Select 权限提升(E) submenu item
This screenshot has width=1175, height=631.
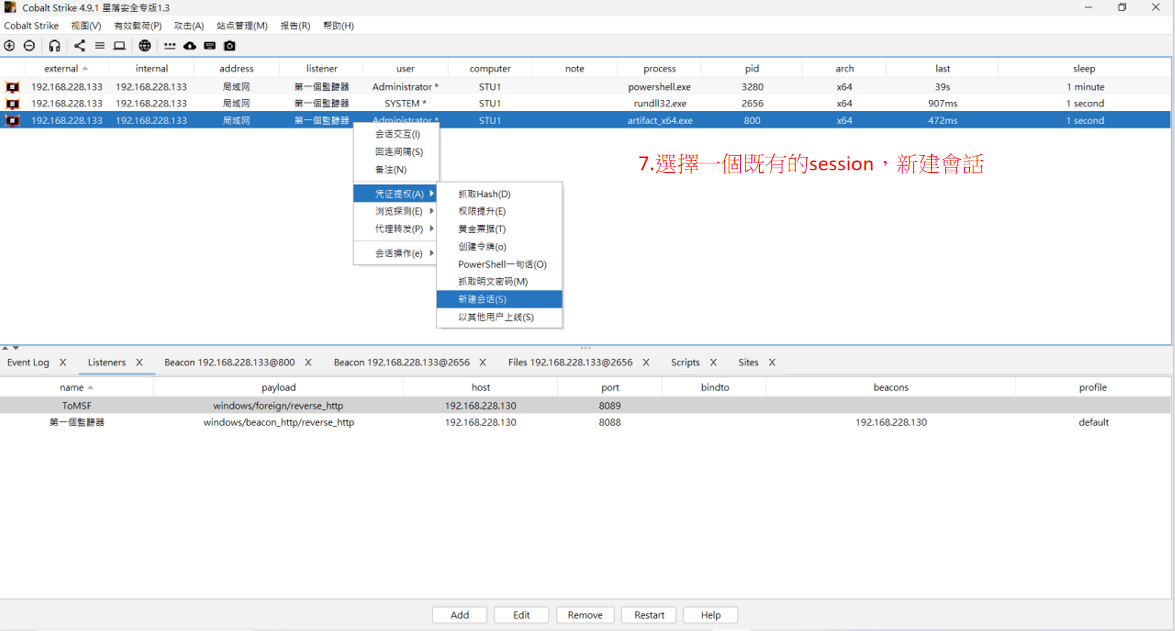(499, 211)
